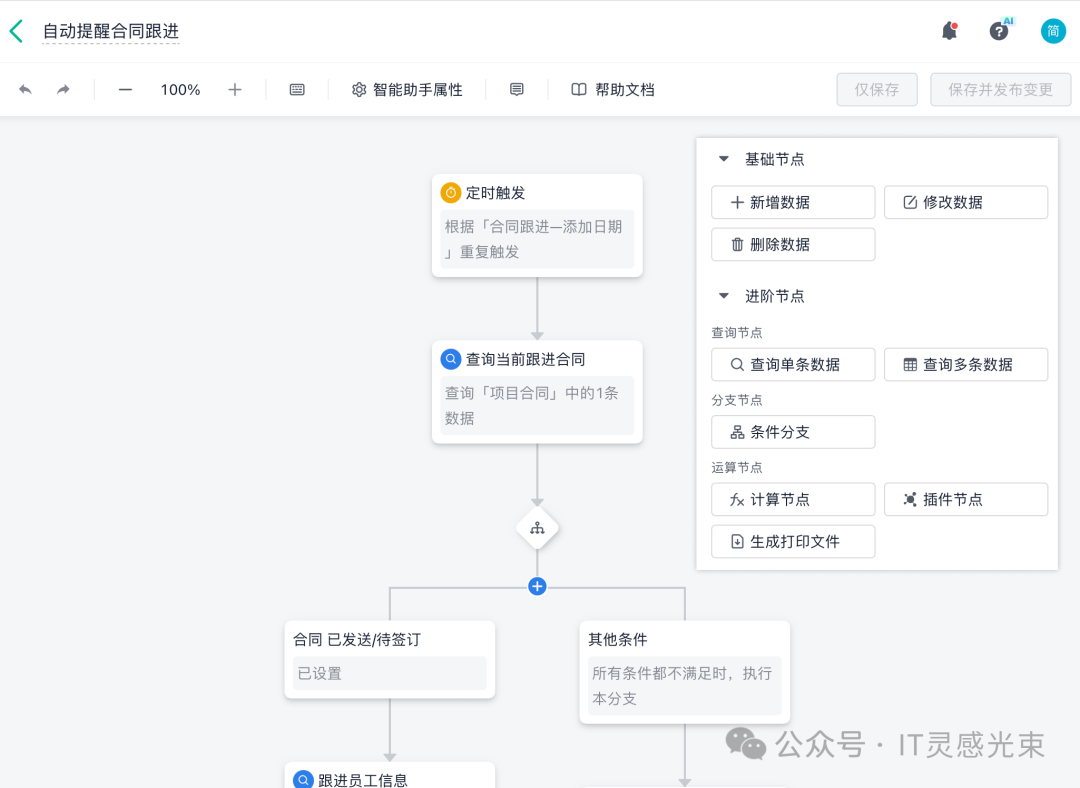1080x788 pixels.
Task: Open 智能助手属性 settings
Action: (x=407, y=90)
